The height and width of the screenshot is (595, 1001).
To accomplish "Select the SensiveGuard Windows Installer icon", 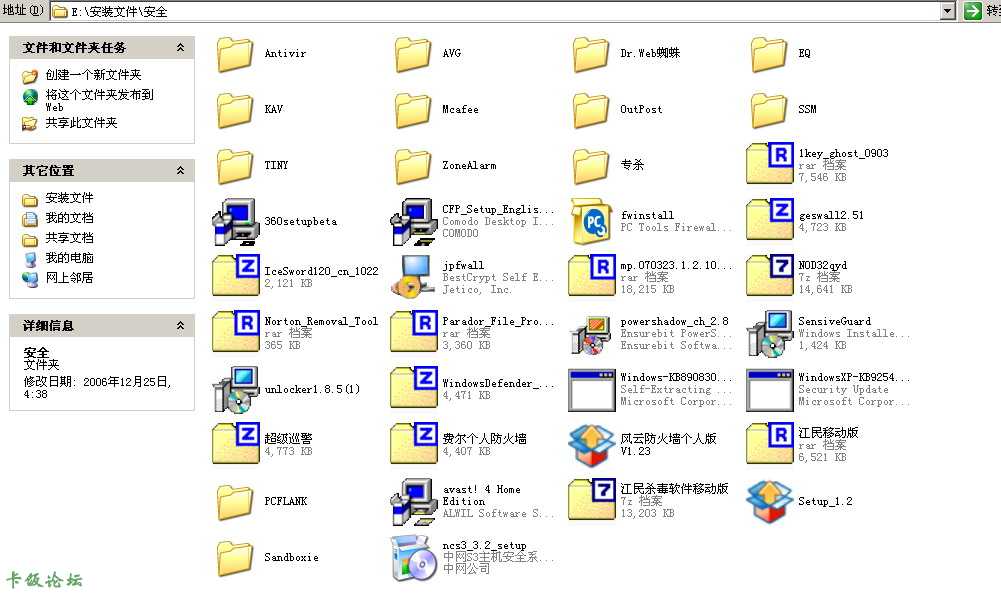I will coord(769,333).
